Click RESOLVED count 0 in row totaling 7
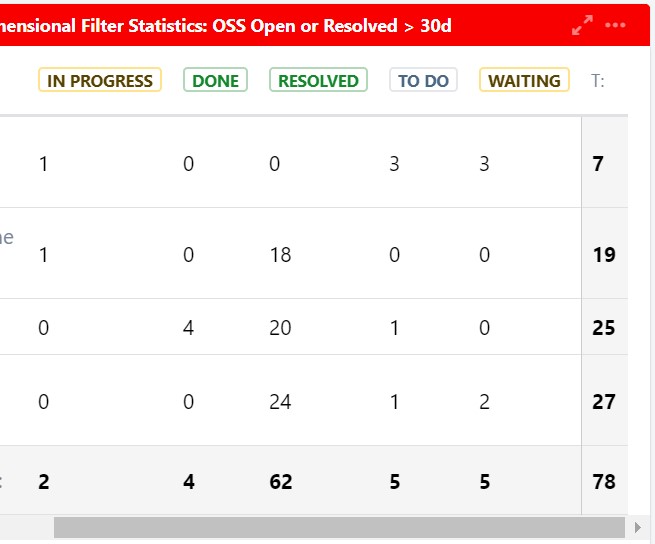Viewport: 655px width, 544px height. 274,163
